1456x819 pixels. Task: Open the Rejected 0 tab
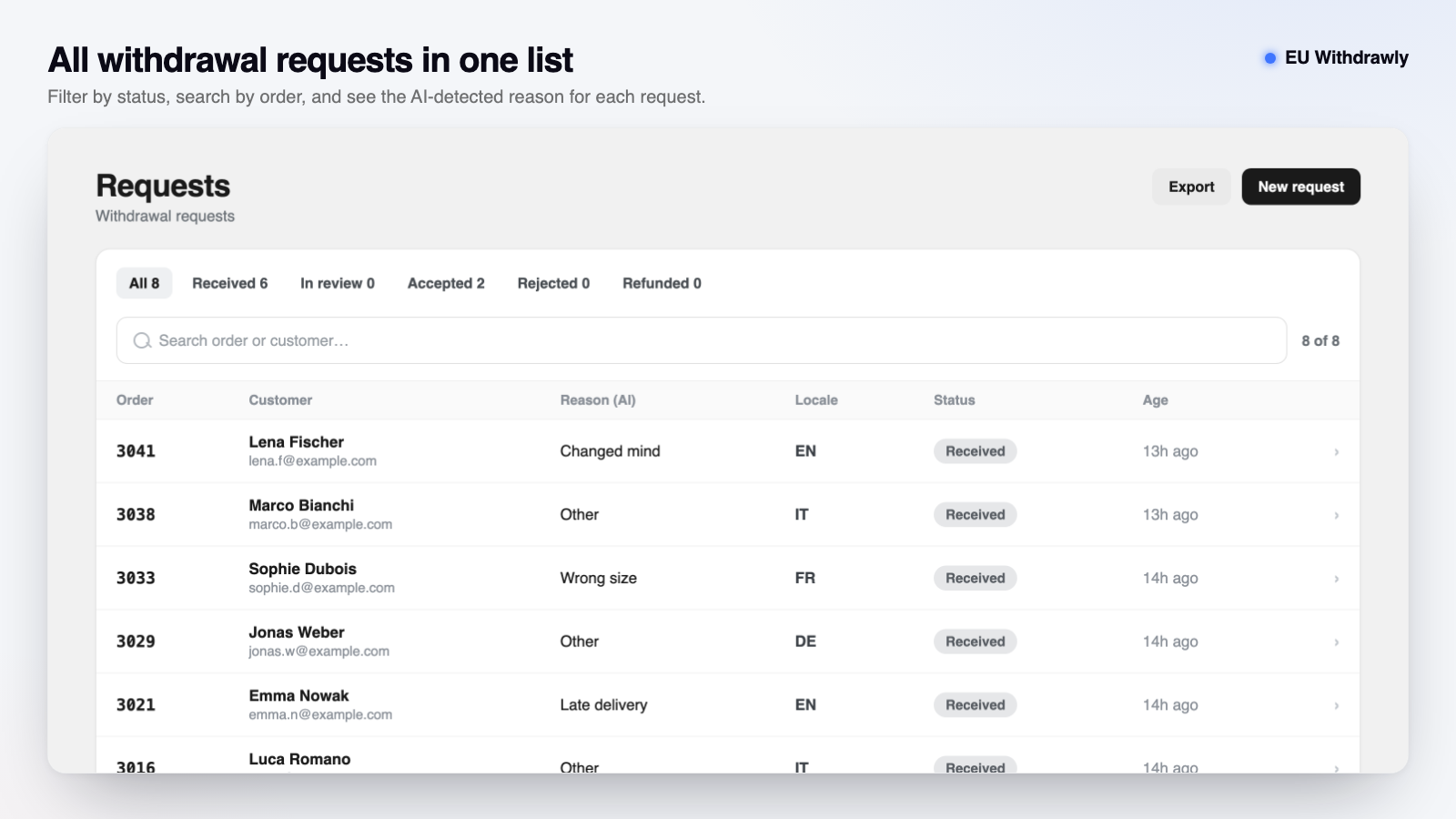[553, 283]
